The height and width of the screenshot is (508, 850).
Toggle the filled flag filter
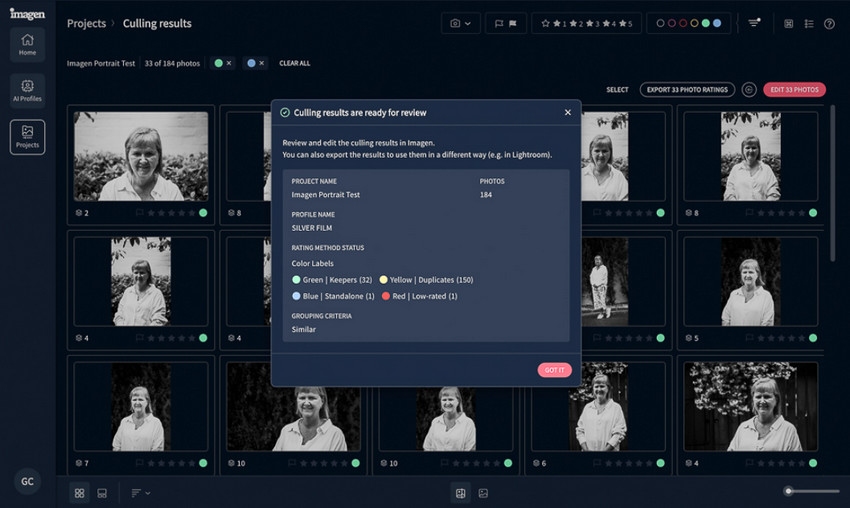pos(512,23)
